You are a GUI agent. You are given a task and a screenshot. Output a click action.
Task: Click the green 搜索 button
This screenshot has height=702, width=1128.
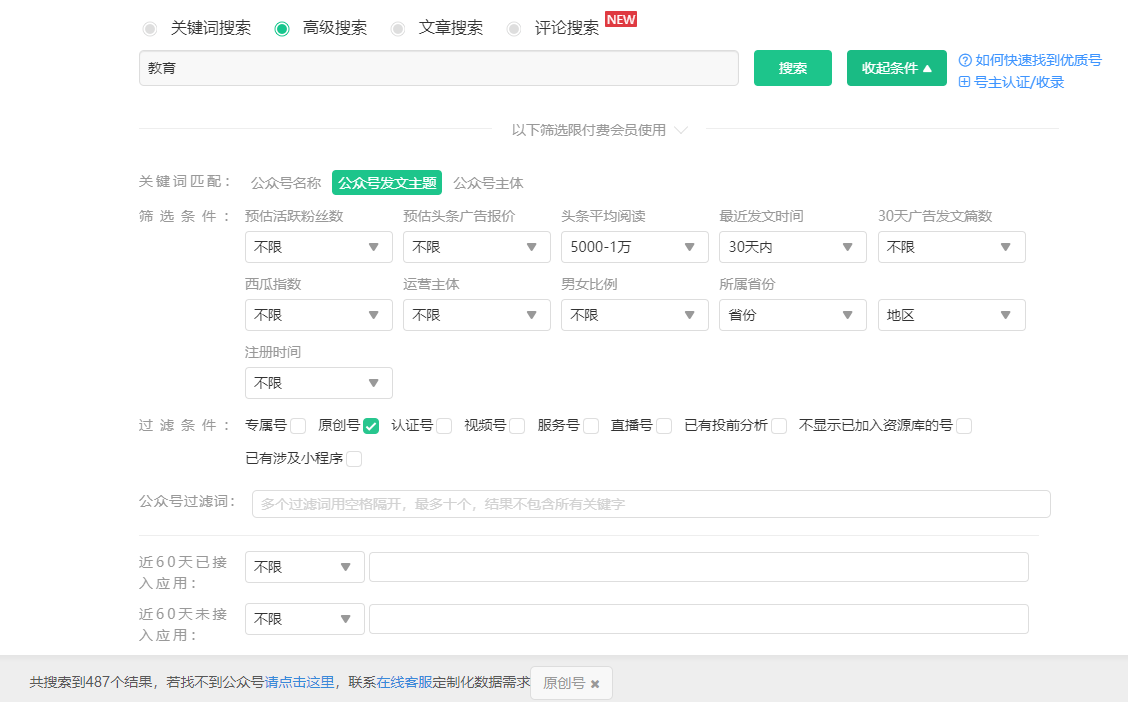pos(792,68)
